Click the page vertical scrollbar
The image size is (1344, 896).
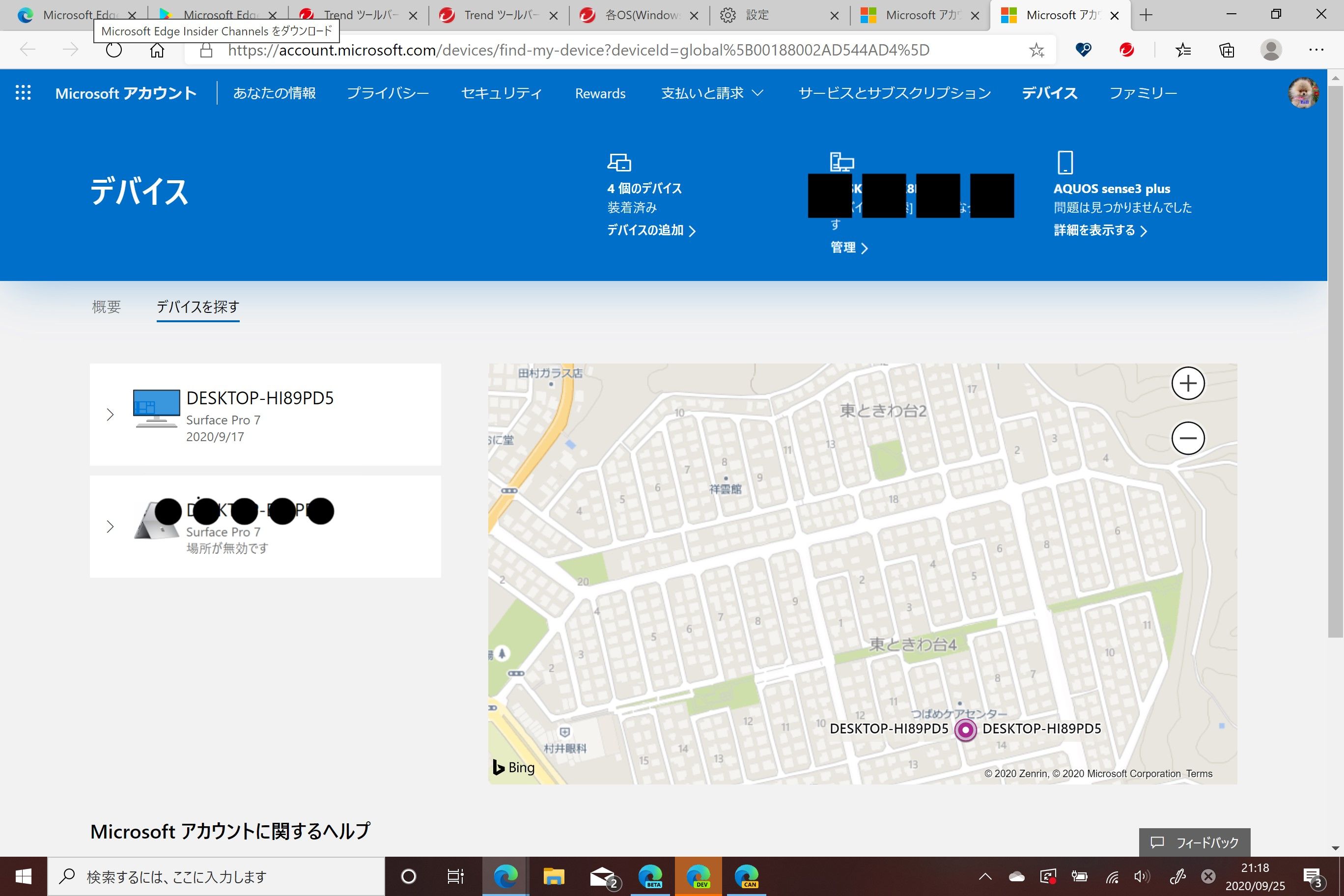(x=1336, y=361)
